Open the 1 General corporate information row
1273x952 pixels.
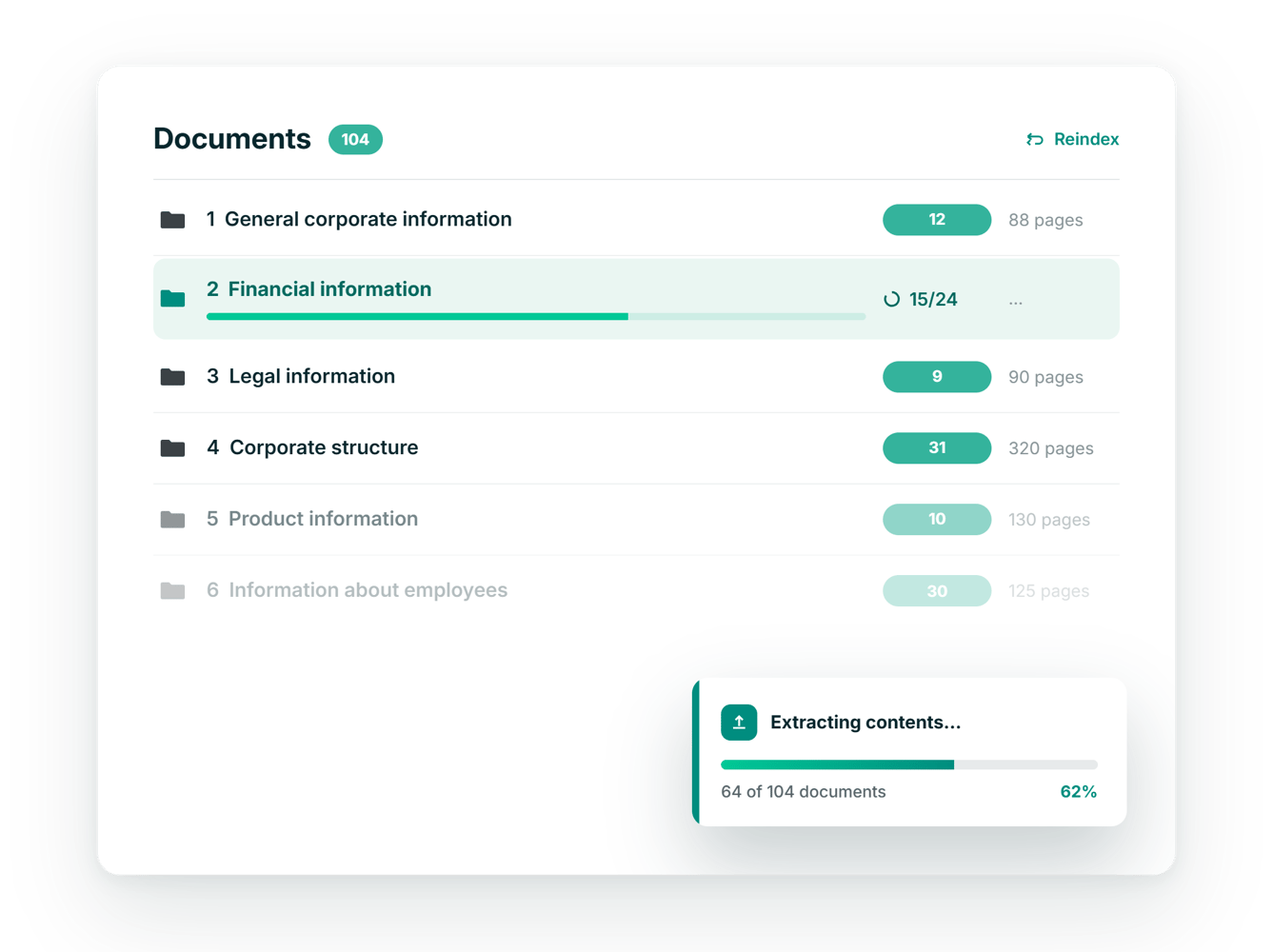pyautogui.click(x=636, y=220)
